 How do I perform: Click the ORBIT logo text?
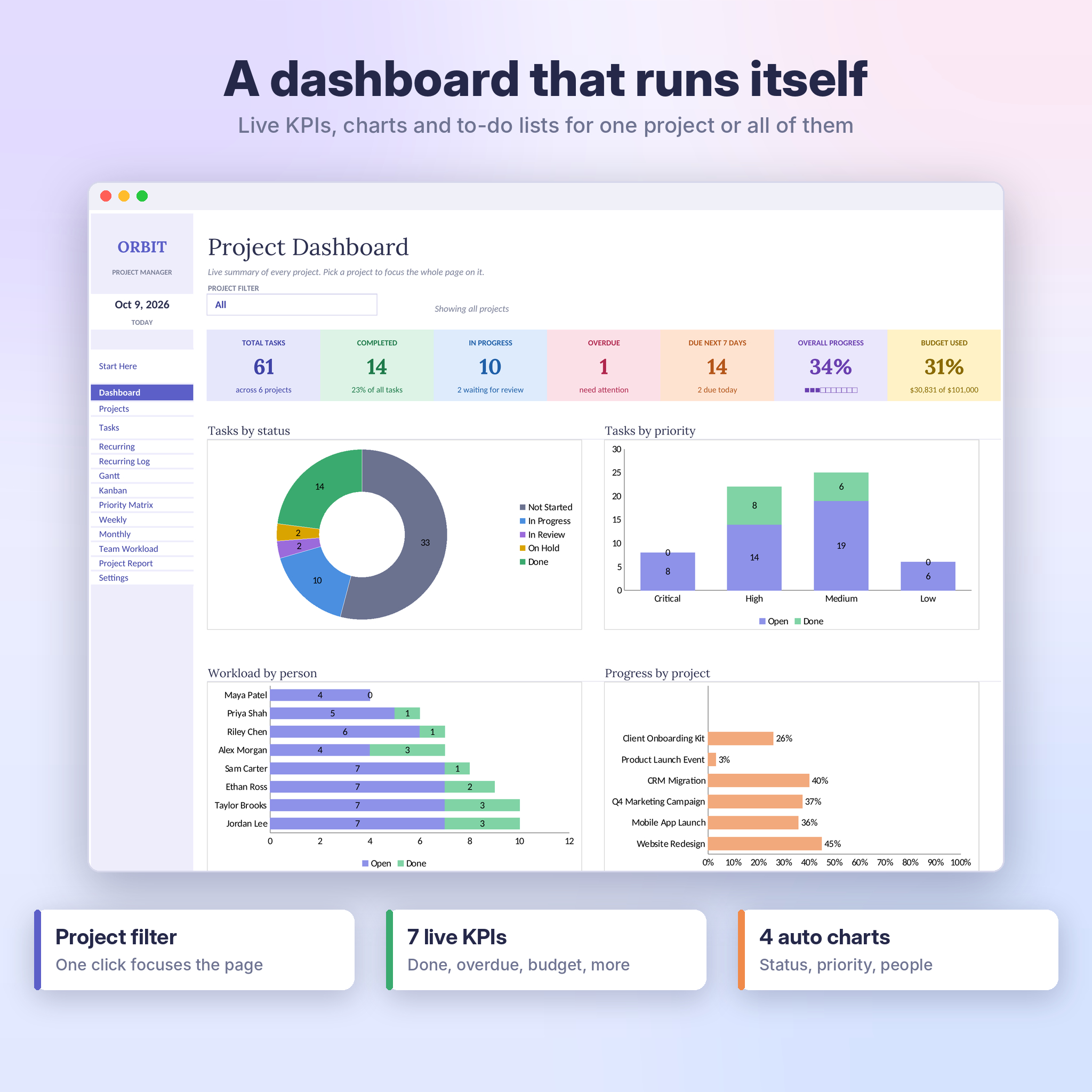tap(142, 247)
